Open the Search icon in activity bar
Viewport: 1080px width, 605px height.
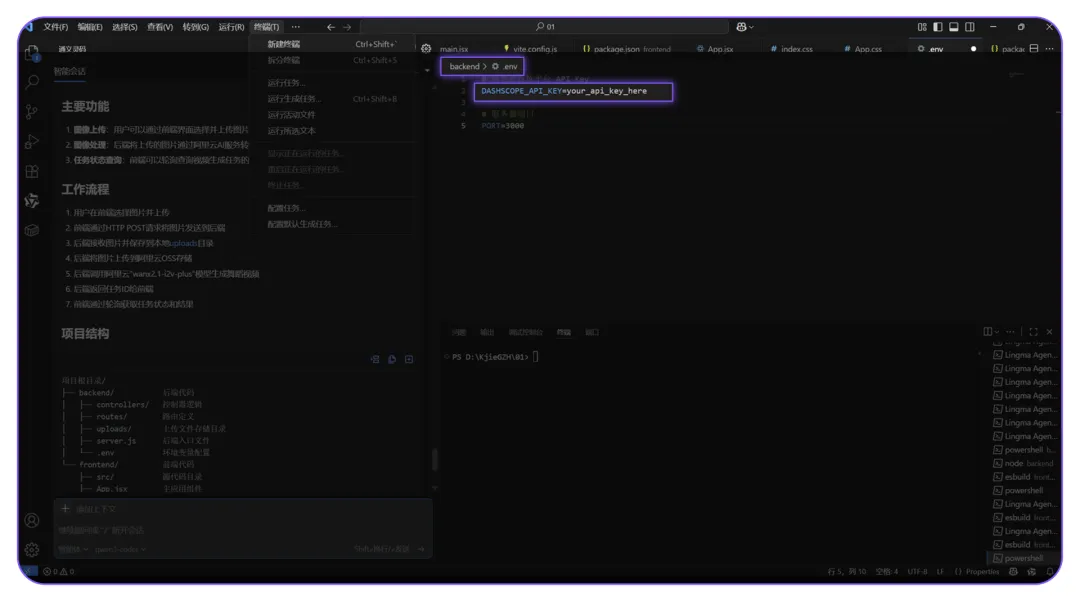(32, 82)
